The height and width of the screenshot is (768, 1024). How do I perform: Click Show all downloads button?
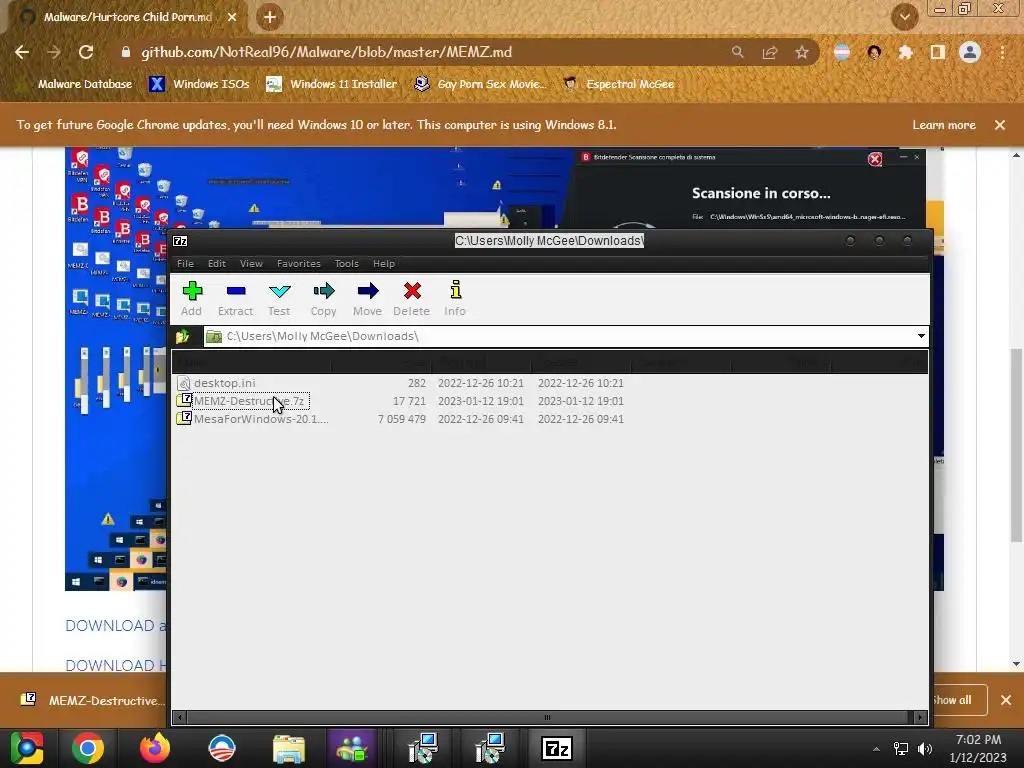pos(959,700)
